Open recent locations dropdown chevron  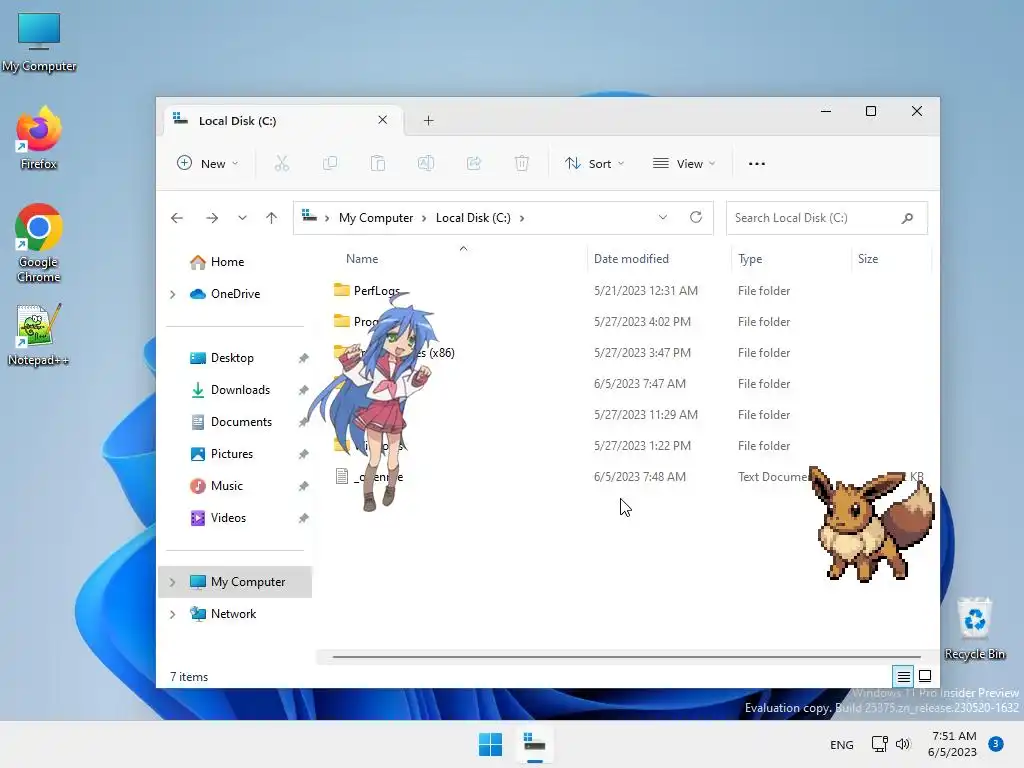[242, 218]
